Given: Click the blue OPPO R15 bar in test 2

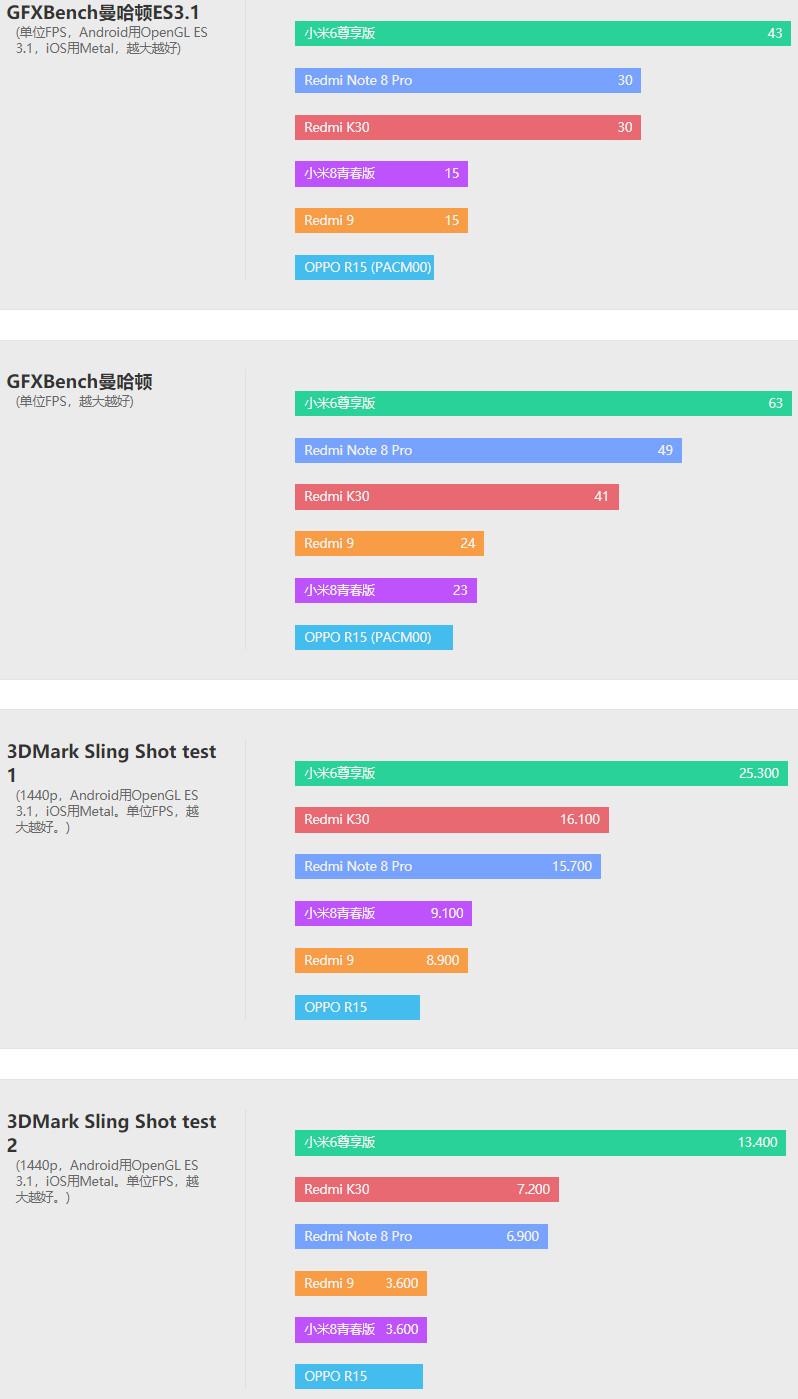Looking at the screenshot, I should point(359,1376).
